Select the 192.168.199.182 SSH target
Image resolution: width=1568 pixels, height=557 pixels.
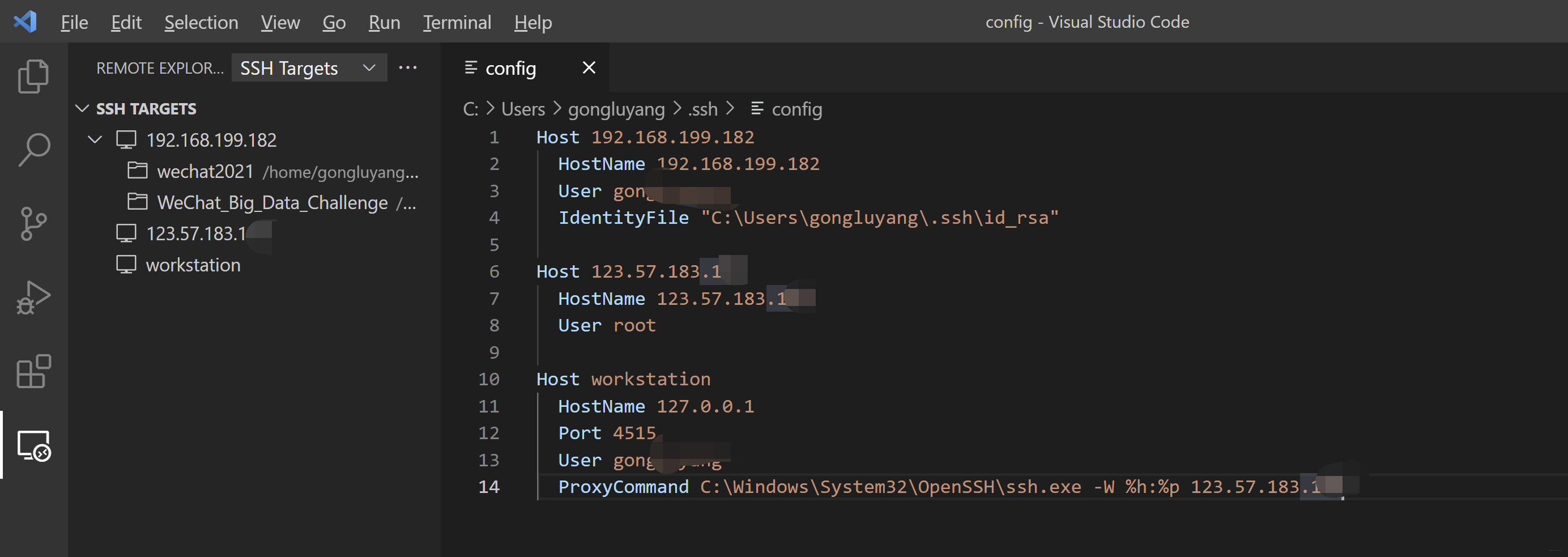[x=211, y=140]
